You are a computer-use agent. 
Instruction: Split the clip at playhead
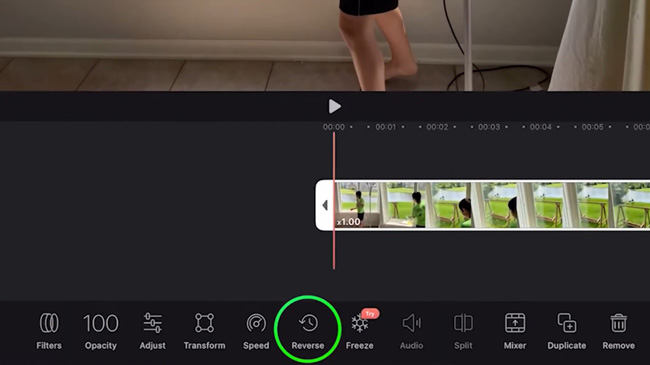(463, 331)
